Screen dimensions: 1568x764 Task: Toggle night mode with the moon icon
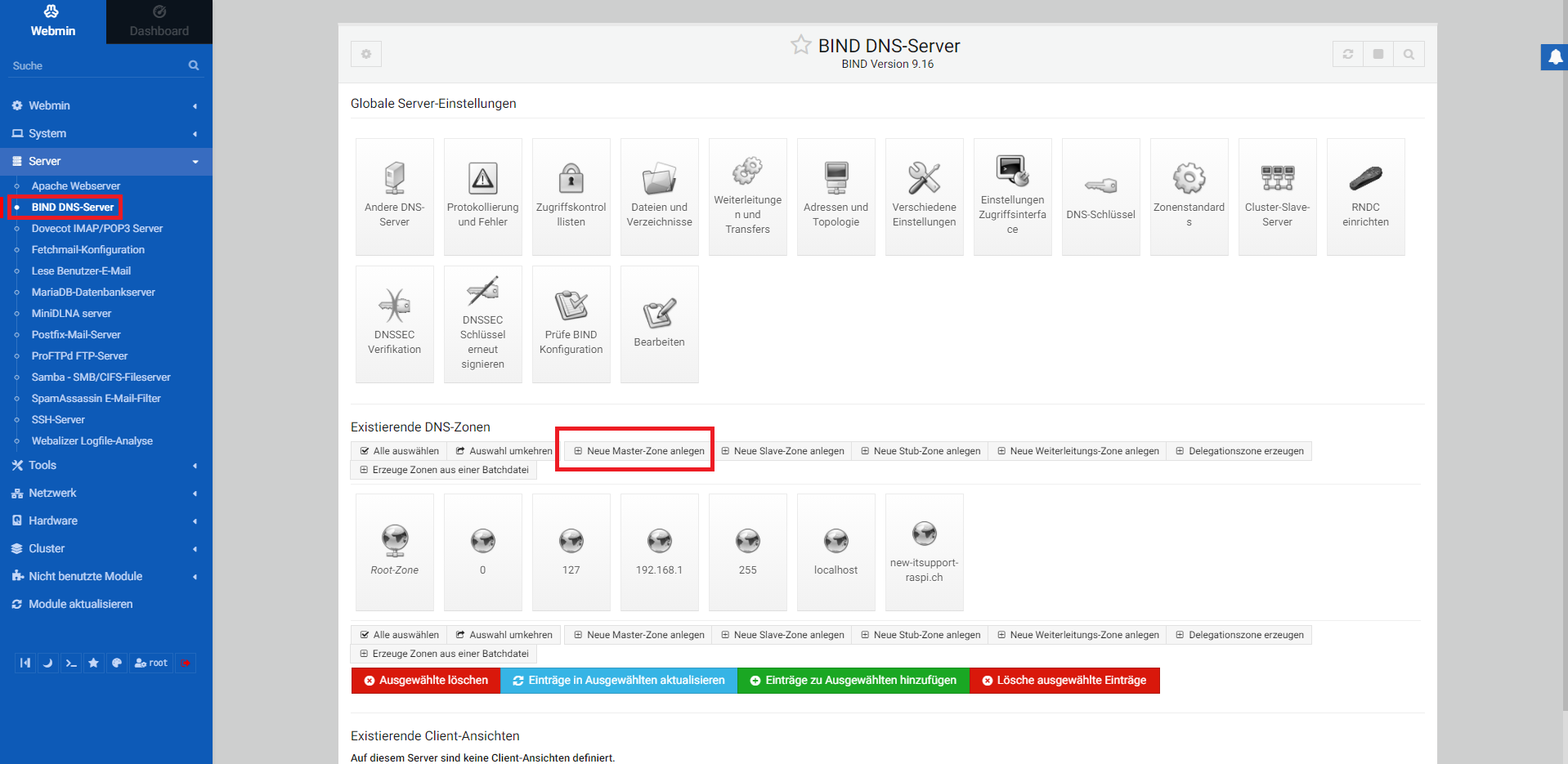[48, 663]
